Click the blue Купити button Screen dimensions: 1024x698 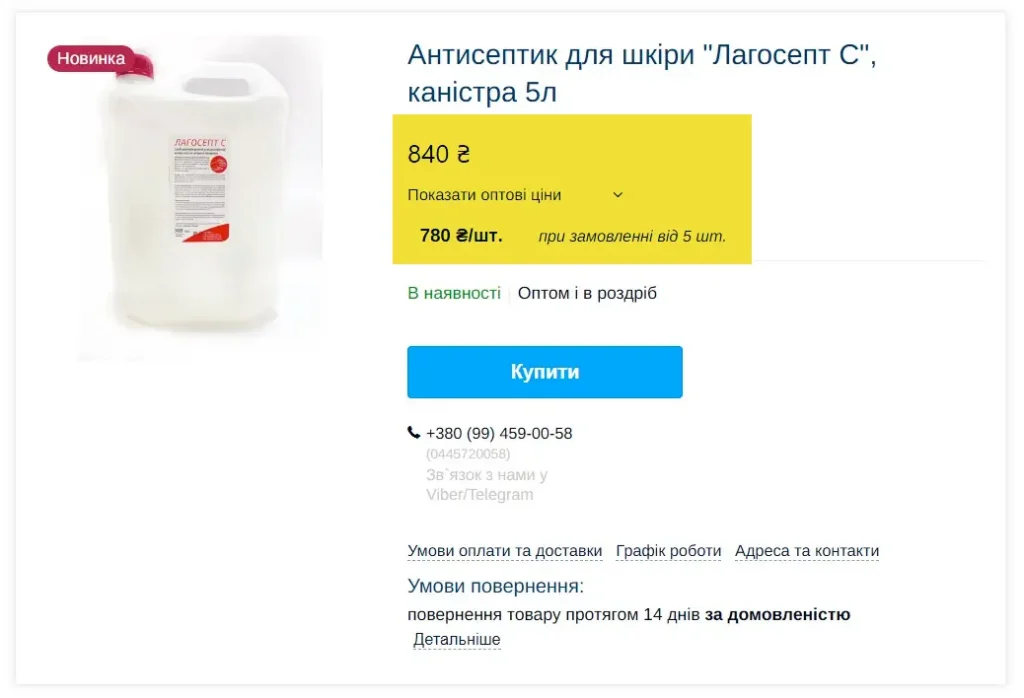(545, 372)
